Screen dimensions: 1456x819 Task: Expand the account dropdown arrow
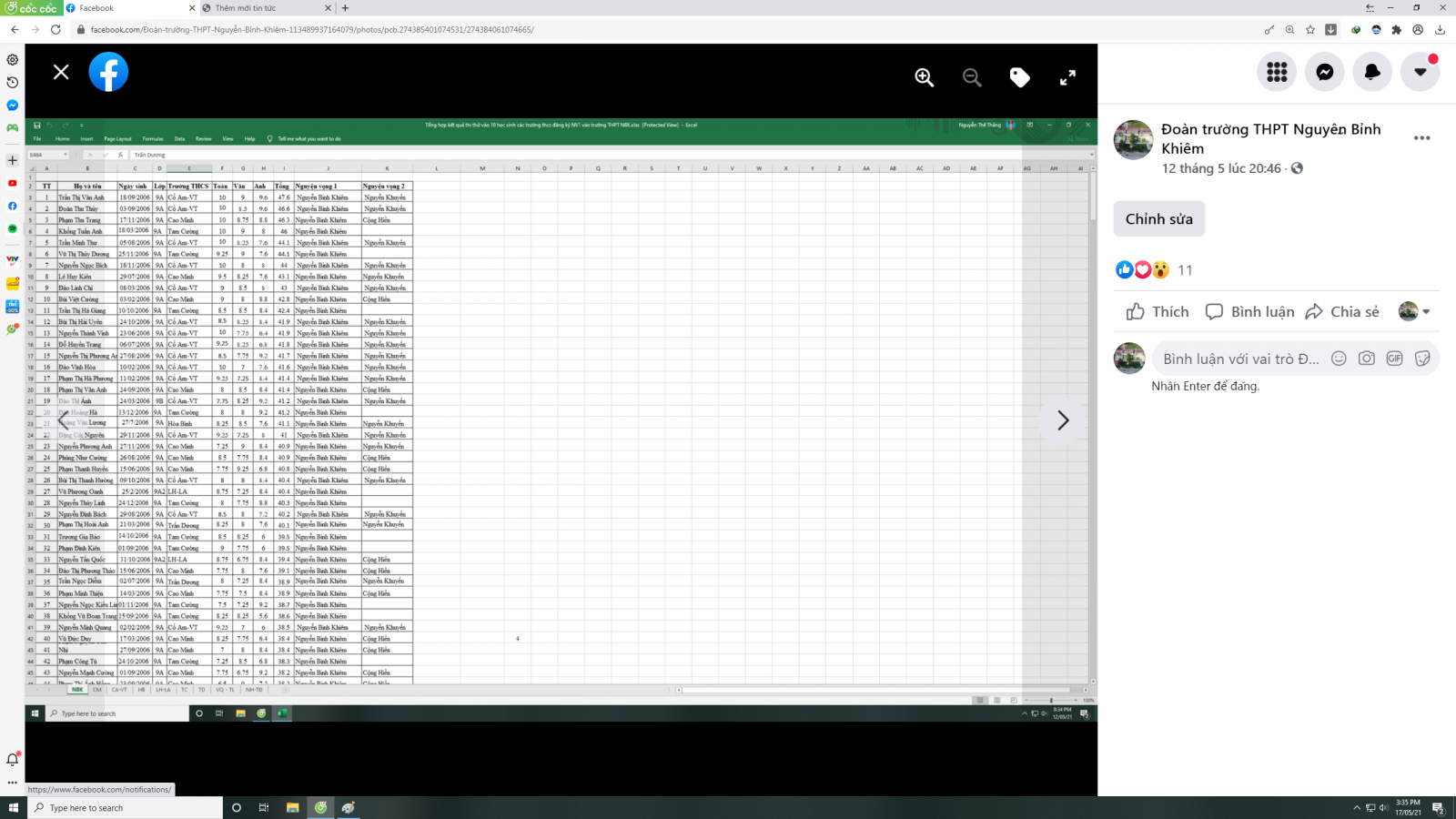[x=1420, y=72]
